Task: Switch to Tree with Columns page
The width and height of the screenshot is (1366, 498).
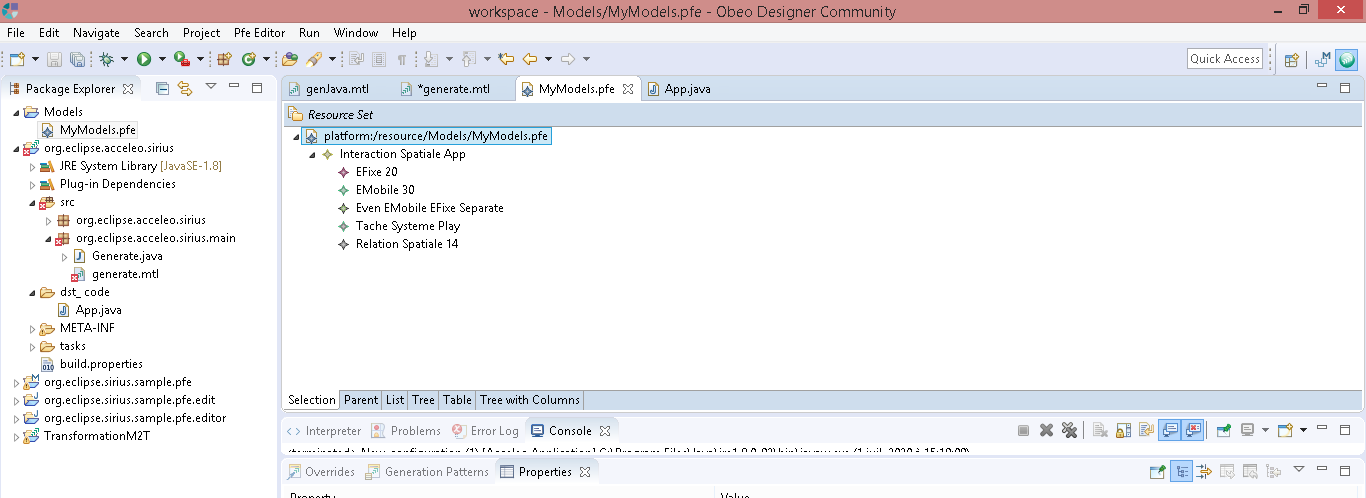Action: 529,400
